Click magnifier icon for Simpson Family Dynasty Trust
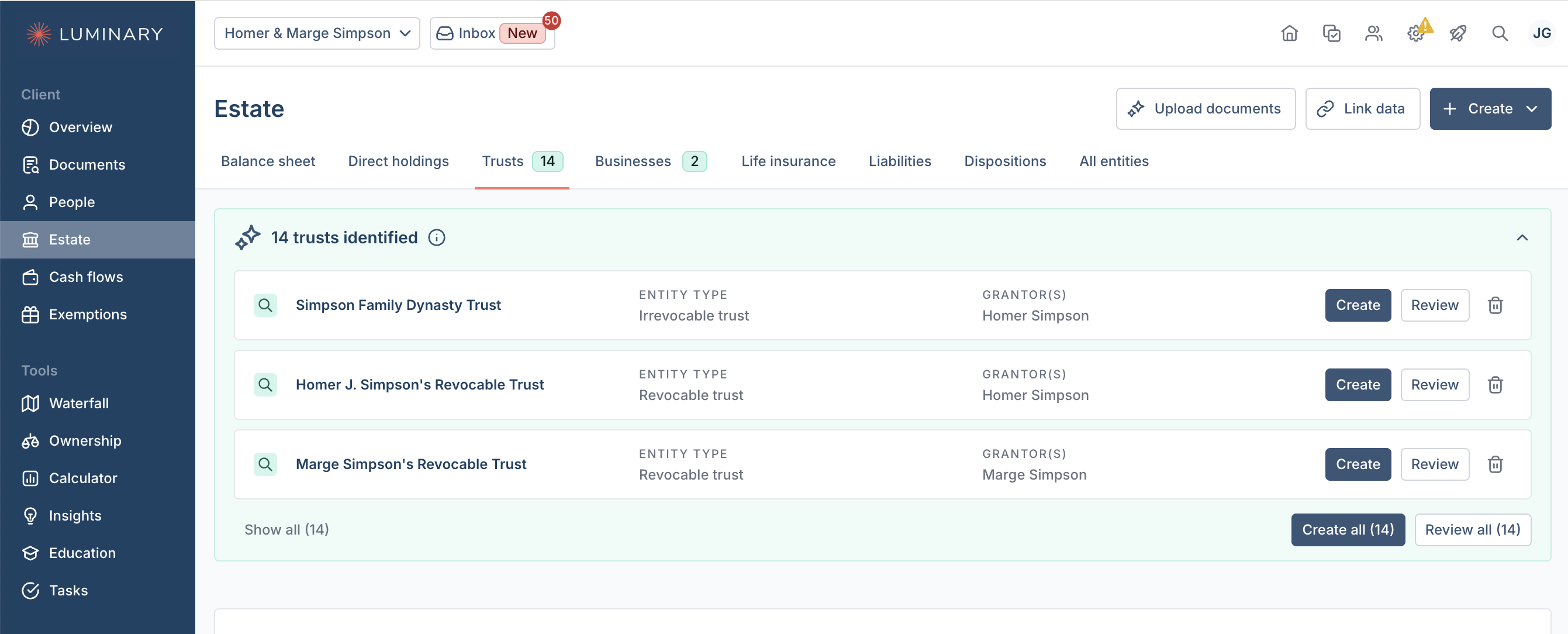This screenshot has width=1568, height=634. click(x=265, y=305)
